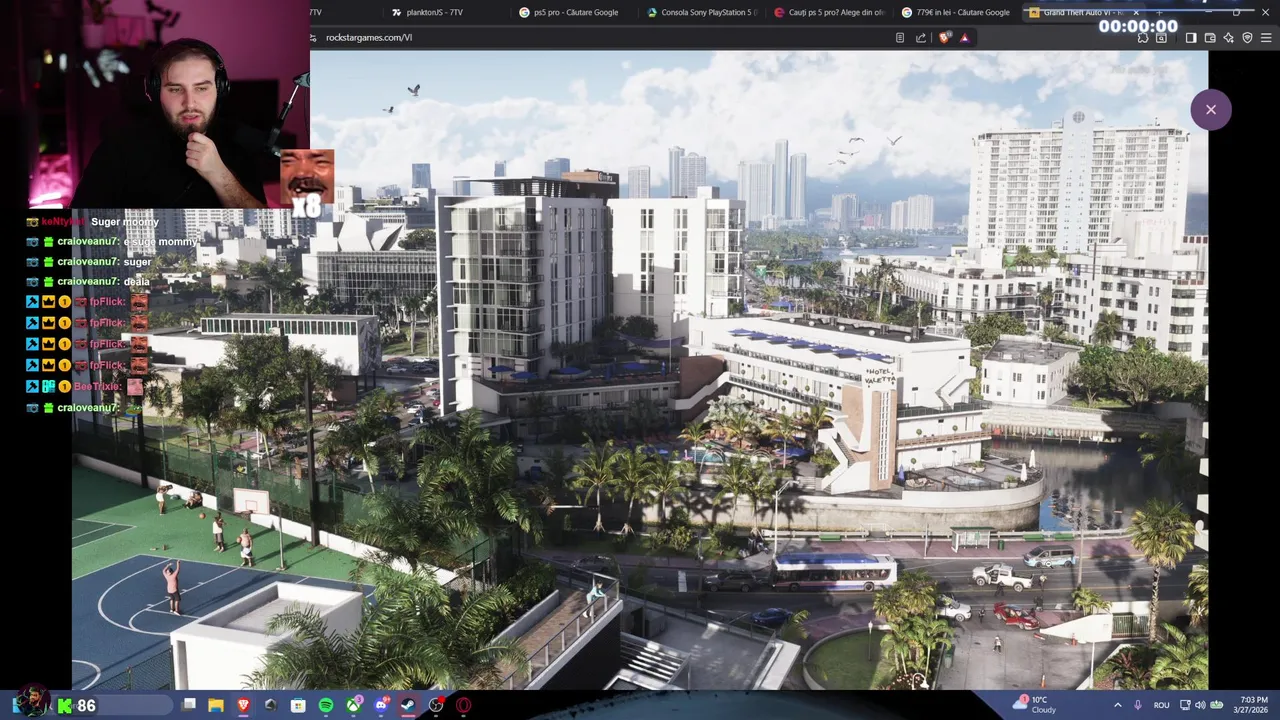The image size is (1280, 720).
Task: Open Task View from the taskbar
Action: pos(189,705)
